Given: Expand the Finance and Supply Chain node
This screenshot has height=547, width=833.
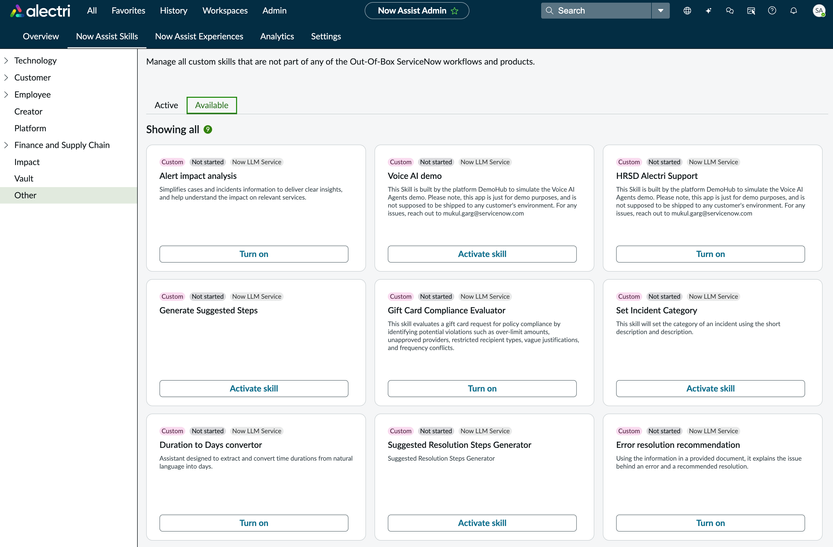Looking at the screenshot, I should [6, 145].
